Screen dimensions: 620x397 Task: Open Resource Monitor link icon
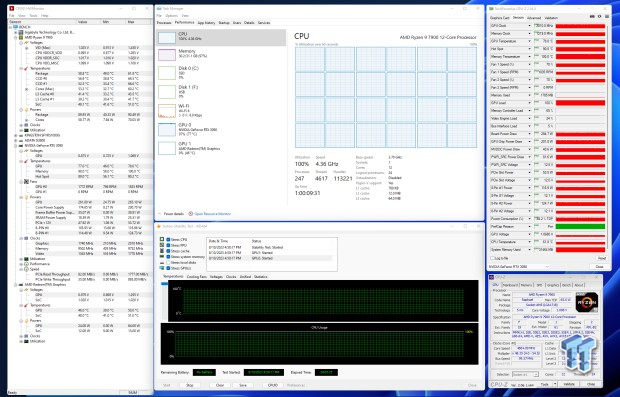(191, 214)
